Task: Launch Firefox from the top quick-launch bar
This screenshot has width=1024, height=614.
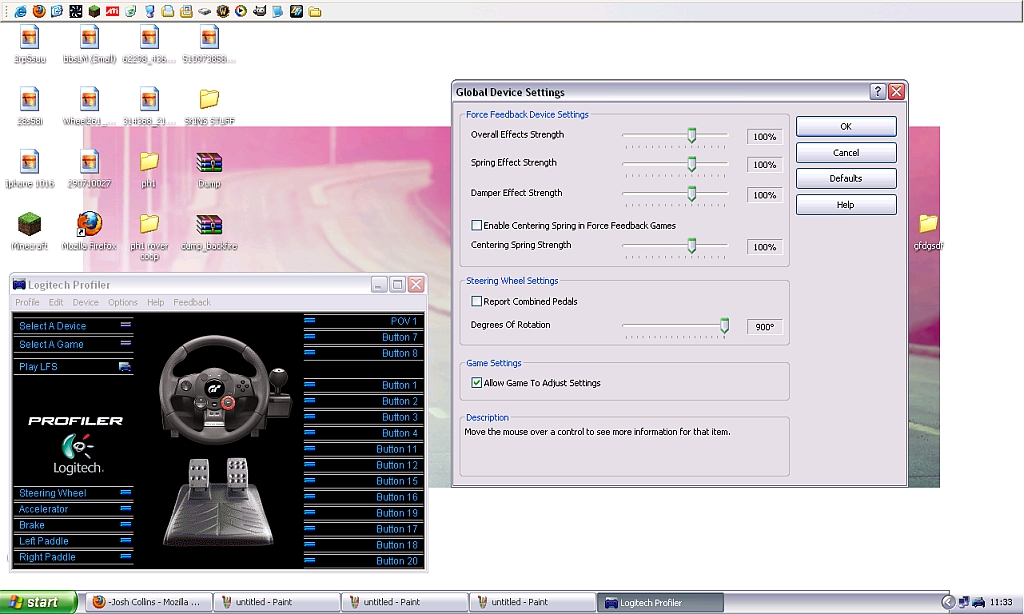Action: click(39, 11)
